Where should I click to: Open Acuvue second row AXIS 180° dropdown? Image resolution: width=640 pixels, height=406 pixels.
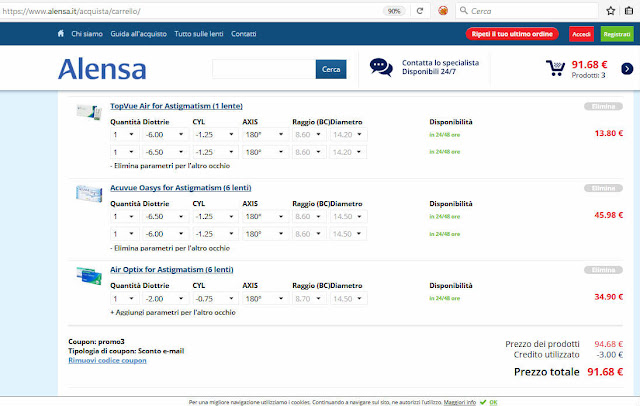pos(264,234)
